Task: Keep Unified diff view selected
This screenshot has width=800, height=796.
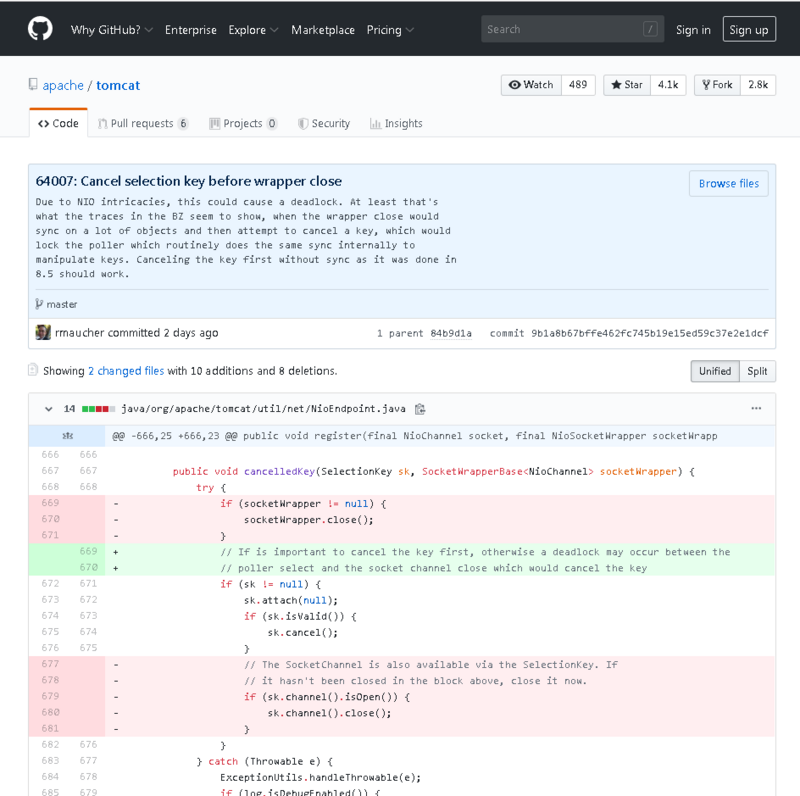Action: (x=714, y=370)
